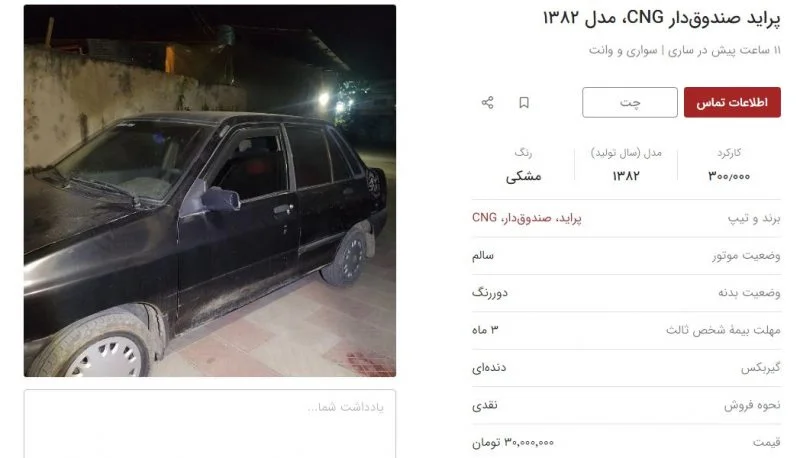
Task: Click the sale method value نقدی
Action: click(485, 405)
